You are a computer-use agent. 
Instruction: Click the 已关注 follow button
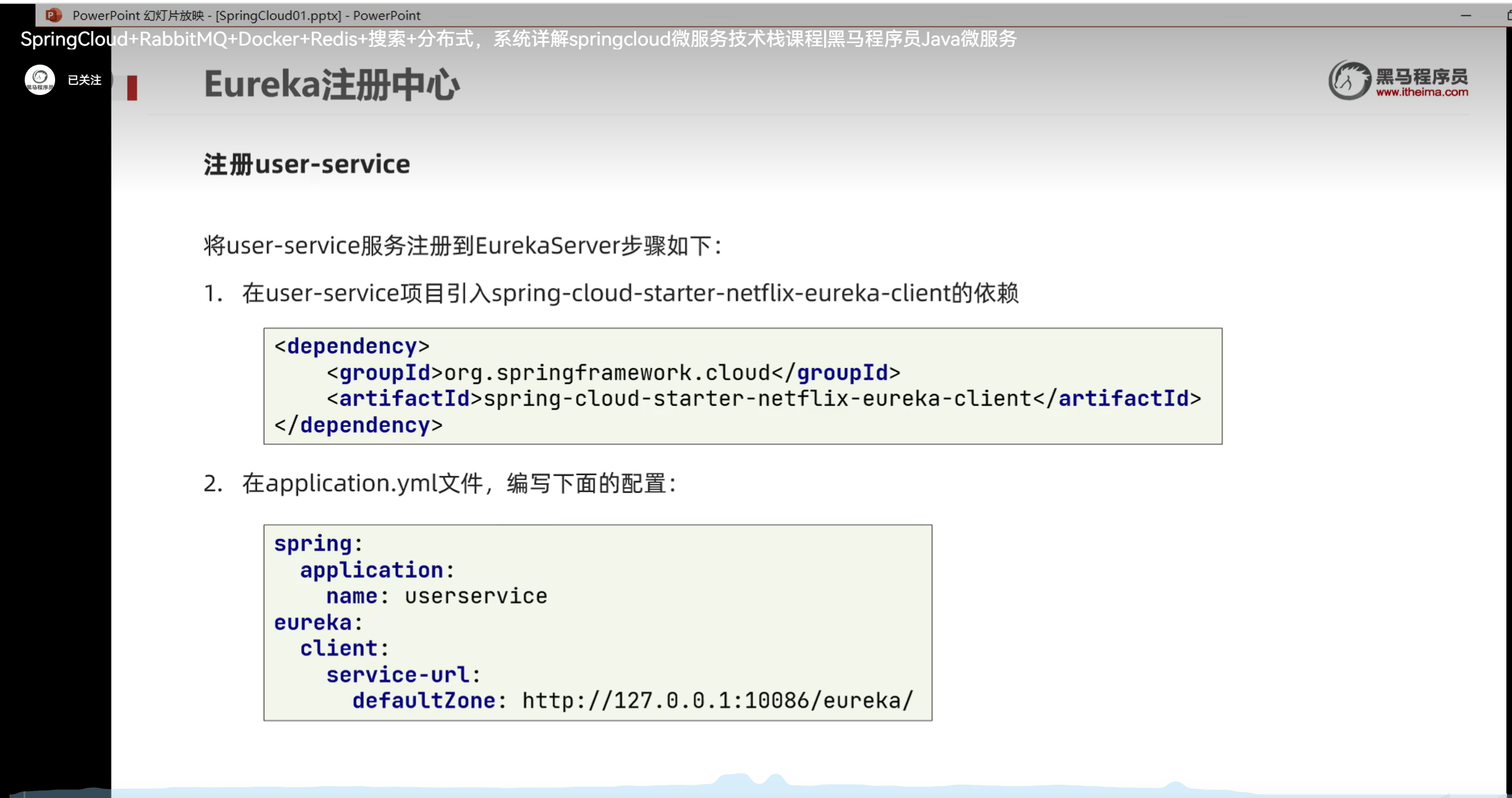pyautogui.click(x=84, y=80)
